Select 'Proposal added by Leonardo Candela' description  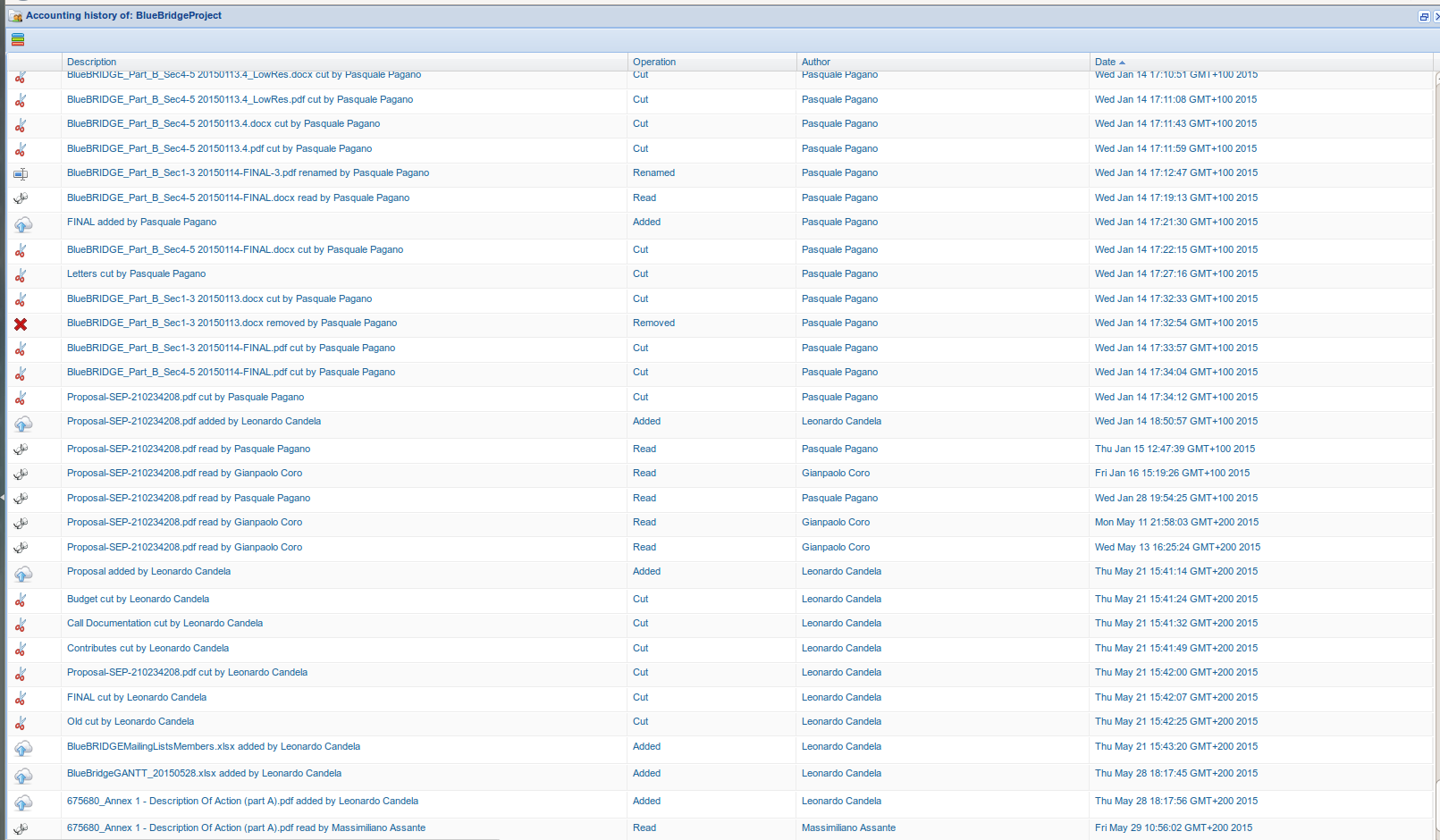pos(148,572)
